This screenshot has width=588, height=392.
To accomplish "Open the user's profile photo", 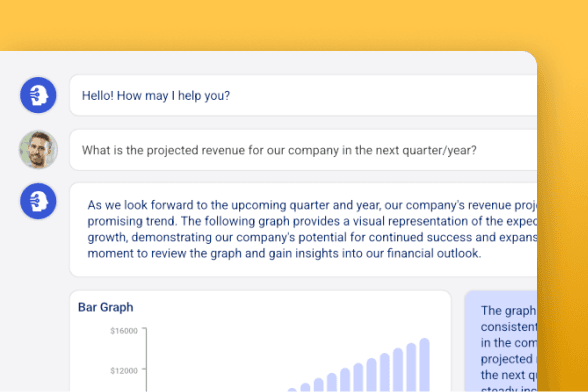I will [x=38, y=149].
